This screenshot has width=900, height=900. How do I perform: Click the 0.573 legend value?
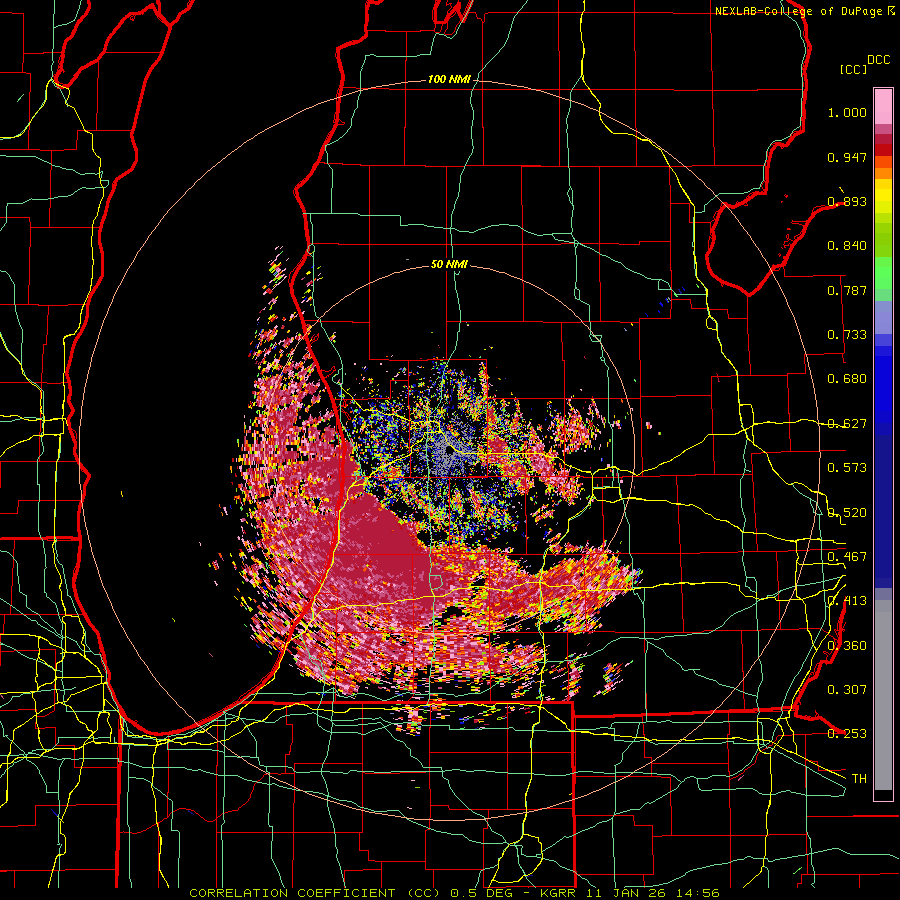coord(847,468)
